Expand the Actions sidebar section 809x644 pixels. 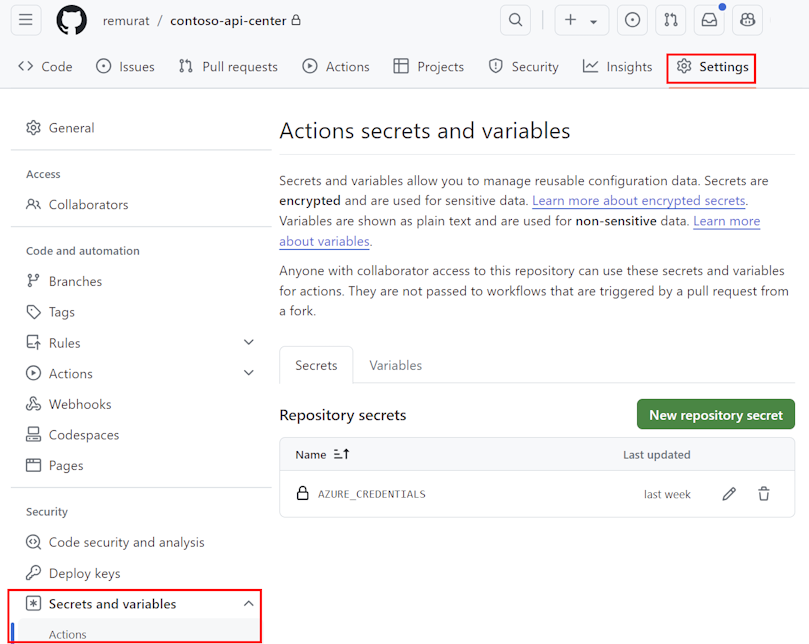[x=248, y=373]
